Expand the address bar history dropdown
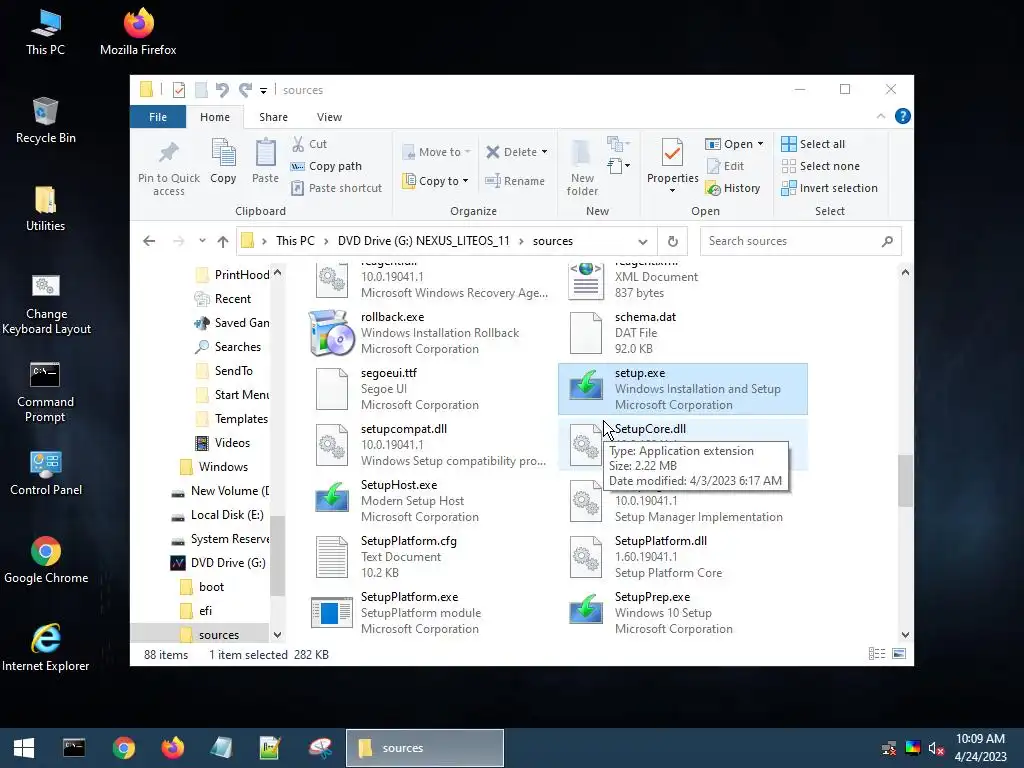The height and width of the screenshot is (768, 1024). 643,242
